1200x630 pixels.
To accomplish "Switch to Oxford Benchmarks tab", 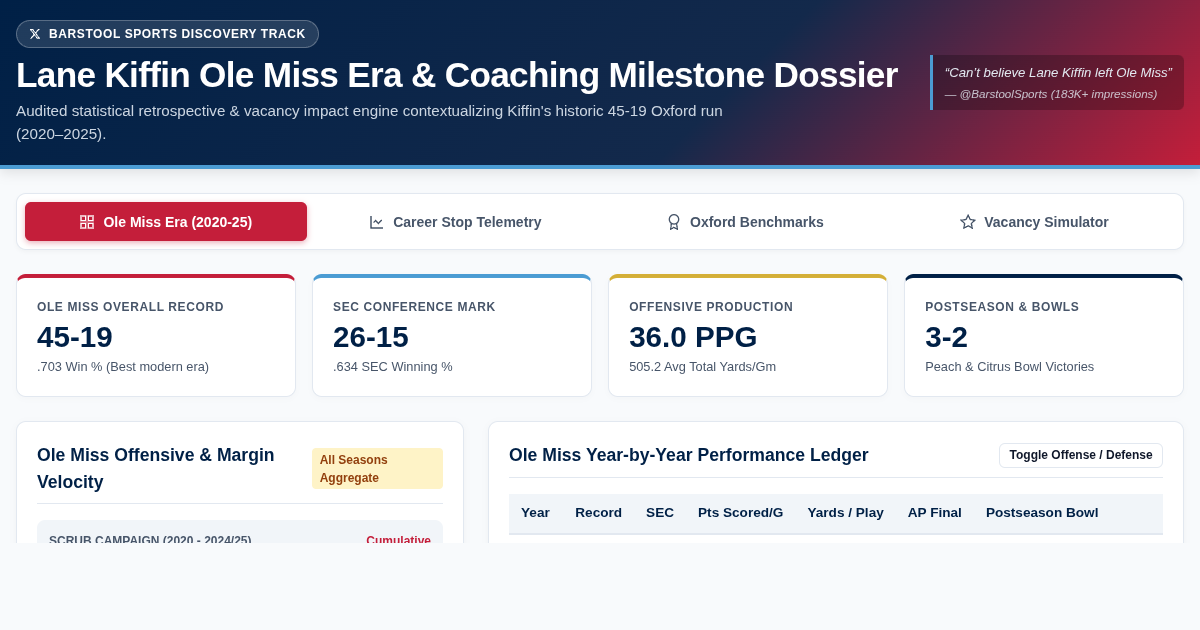I will tap(745, 222).
